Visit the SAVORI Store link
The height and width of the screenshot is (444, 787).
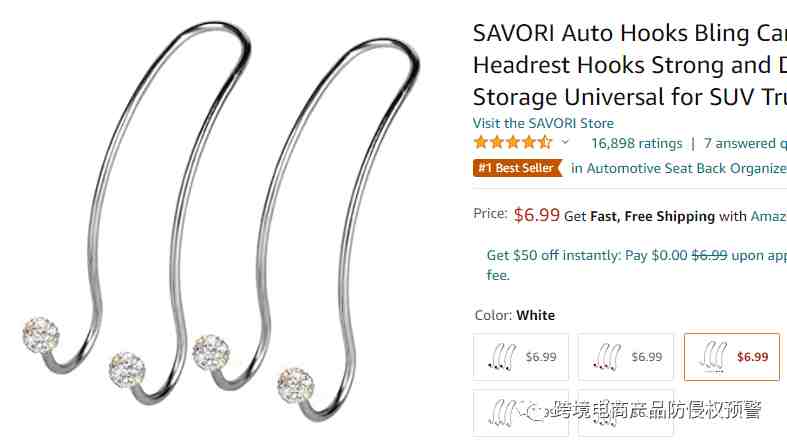[543, 123]
